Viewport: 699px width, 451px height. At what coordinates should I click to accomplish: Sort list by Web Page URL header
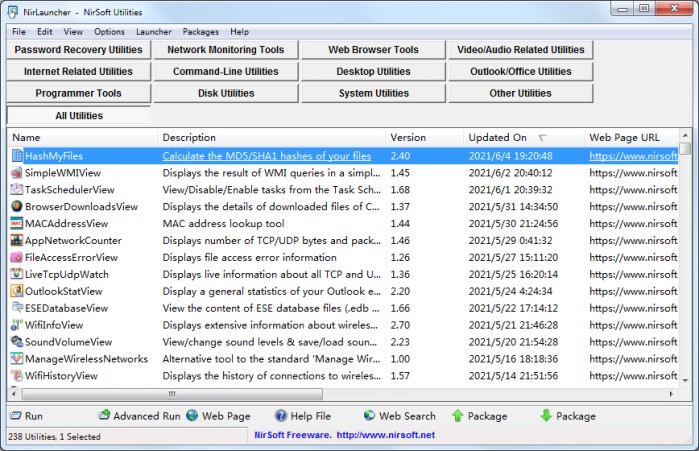click(631, 137)
